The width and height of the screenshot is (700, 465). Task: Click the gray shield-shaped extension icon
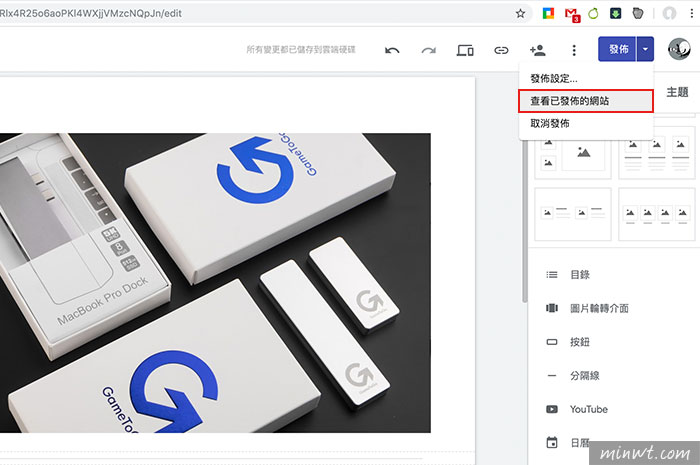[638, 13]
